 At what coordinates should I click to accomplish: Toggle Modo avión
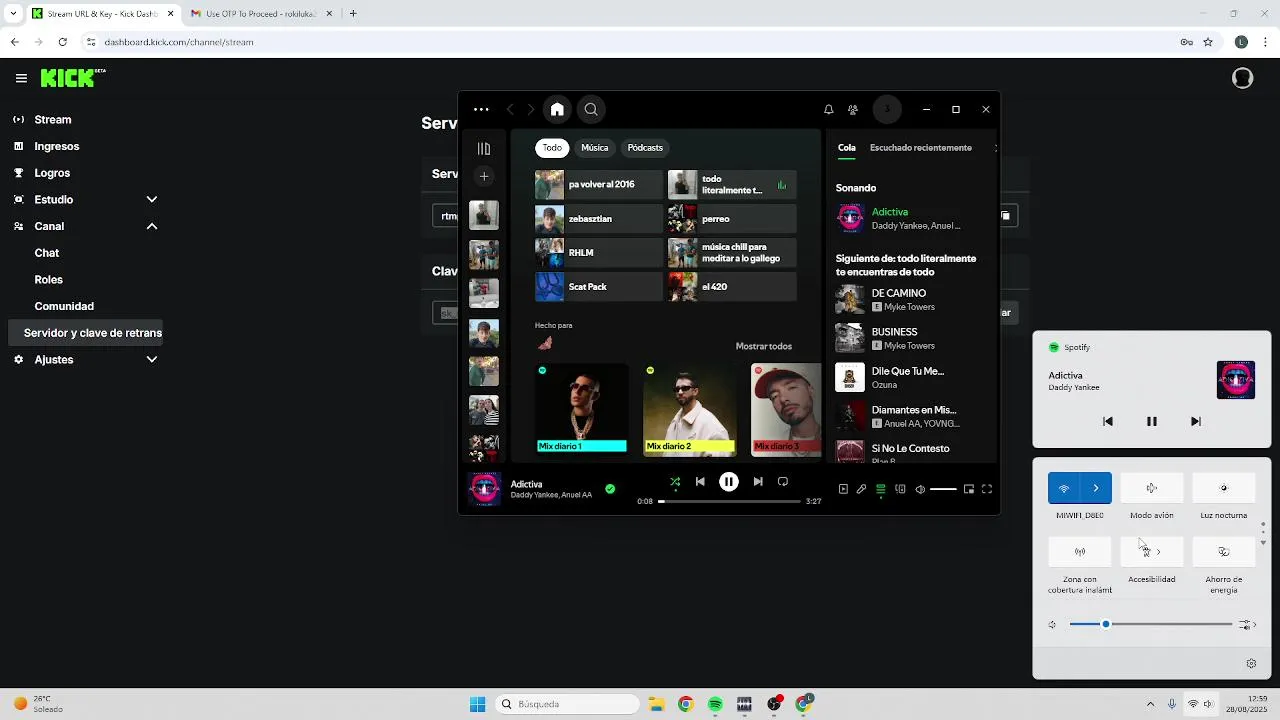pos(1152,488)
